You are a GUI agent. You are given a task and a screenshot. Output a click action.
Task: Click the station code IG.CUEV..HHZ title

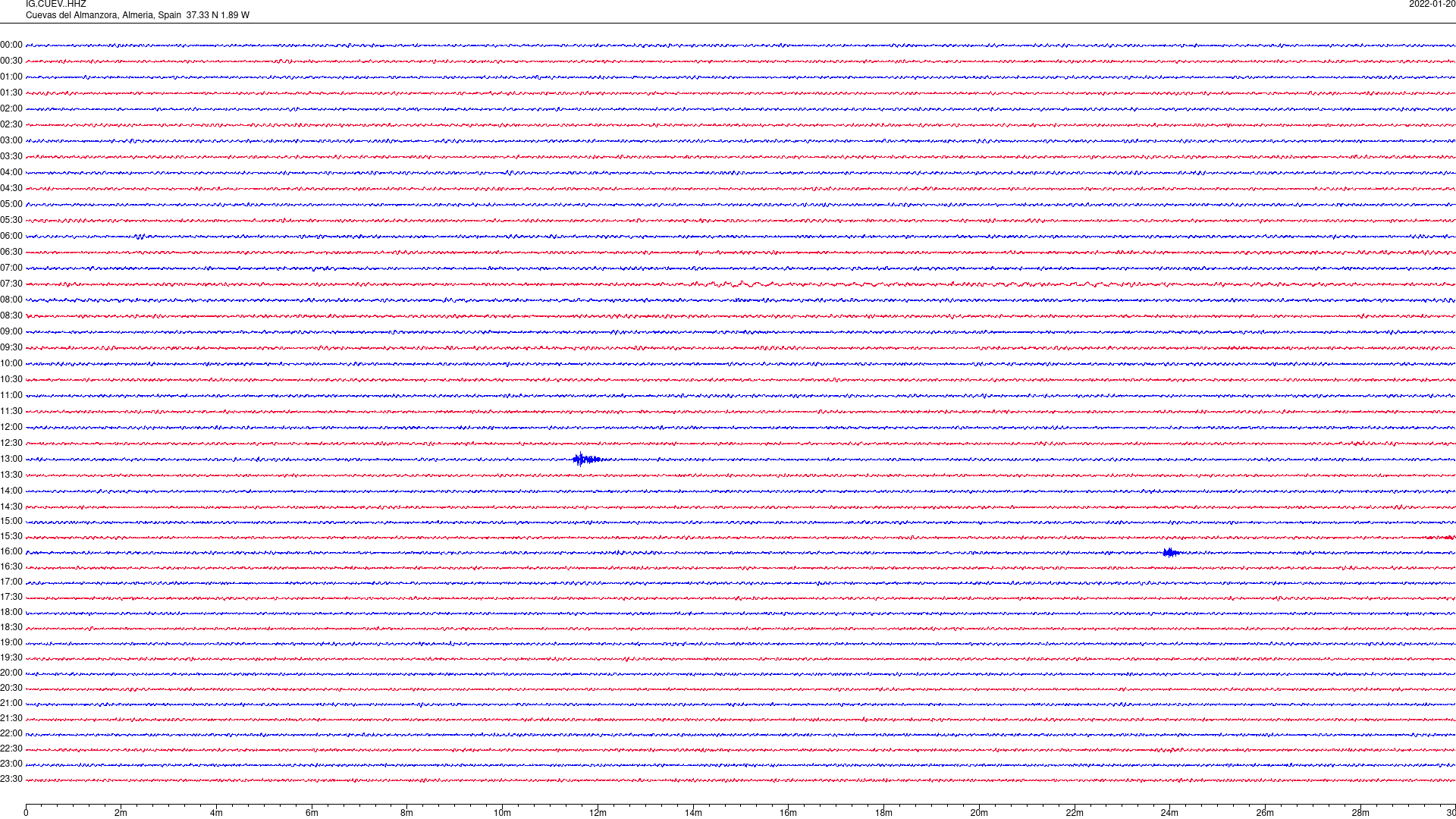tap(55, 5)
